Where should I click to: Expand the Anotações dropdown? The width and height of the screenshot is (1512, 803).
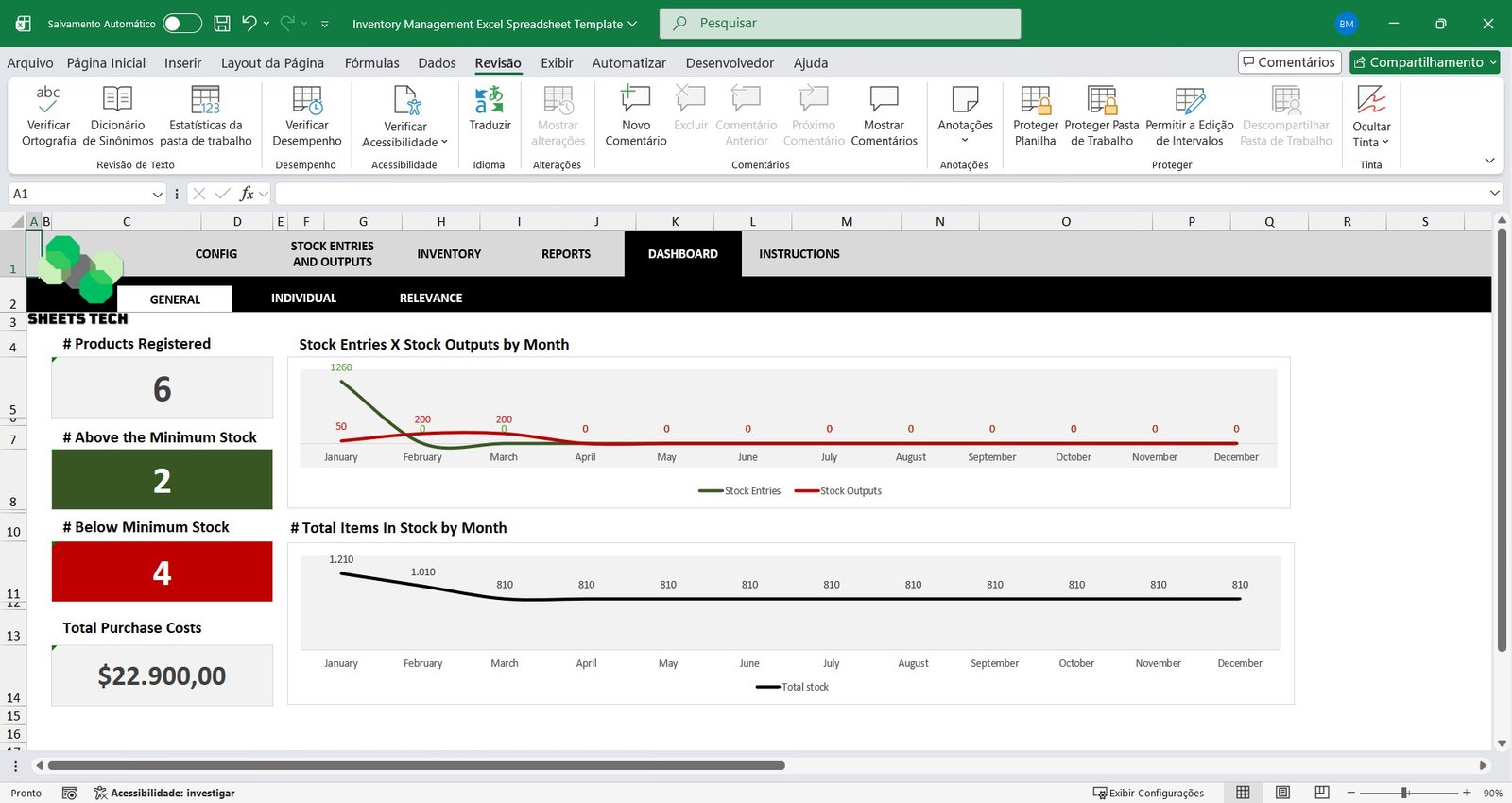pos(965,140)
